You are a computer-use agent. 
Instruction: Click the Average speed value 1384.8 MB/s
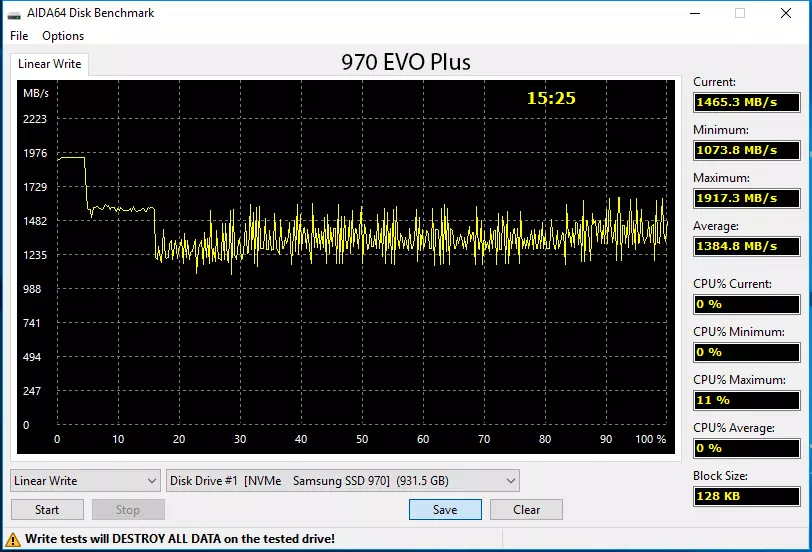(x=747, y=246)
